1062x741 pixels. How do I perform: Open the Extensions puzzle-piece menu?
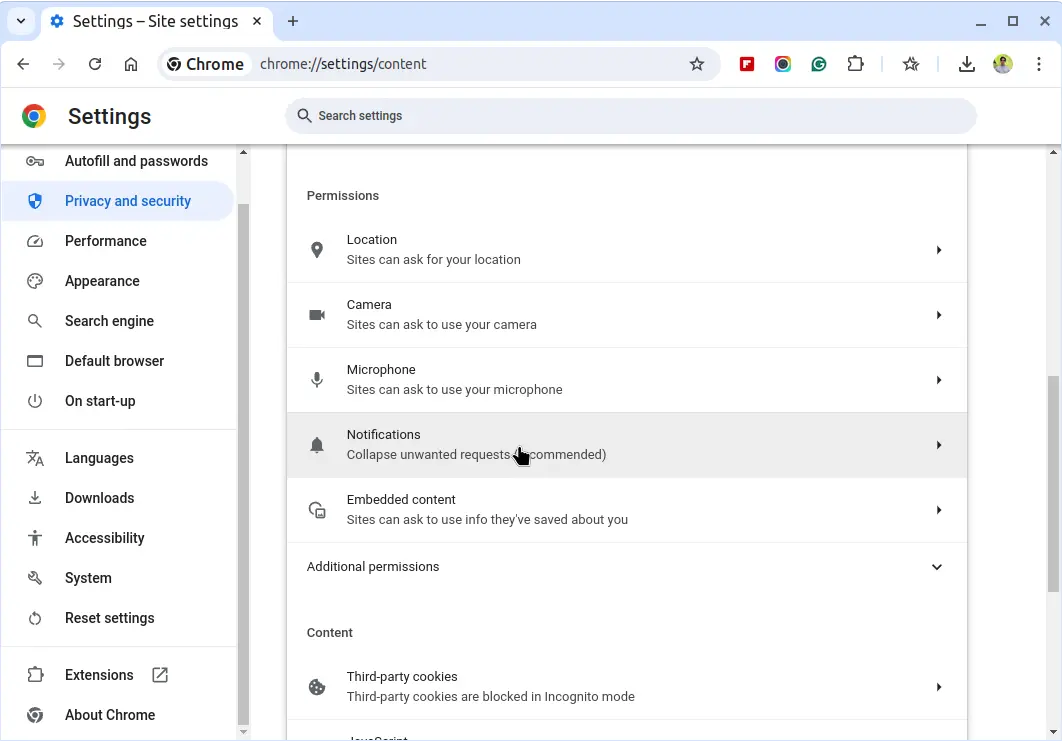tap(855, 64)
